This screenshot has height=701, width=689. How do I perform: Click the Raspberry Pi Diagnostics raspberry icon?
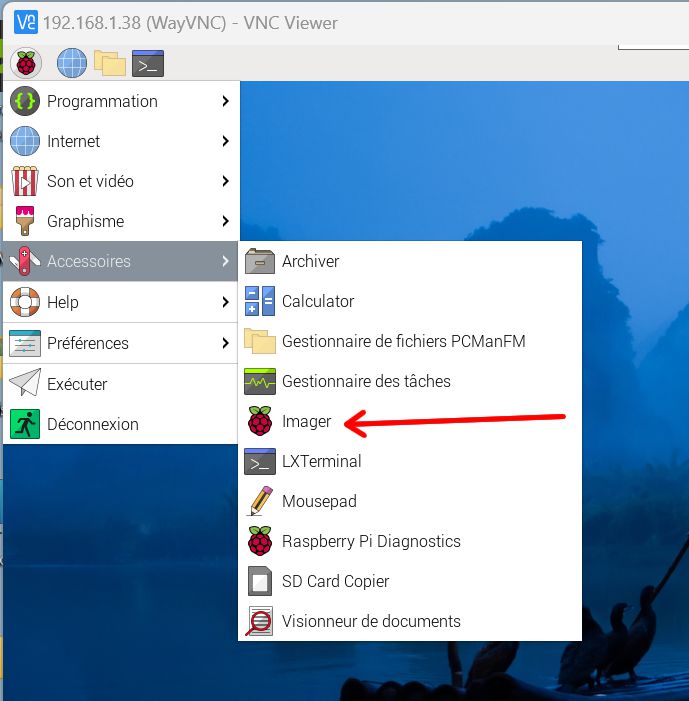tap(260, 541)
